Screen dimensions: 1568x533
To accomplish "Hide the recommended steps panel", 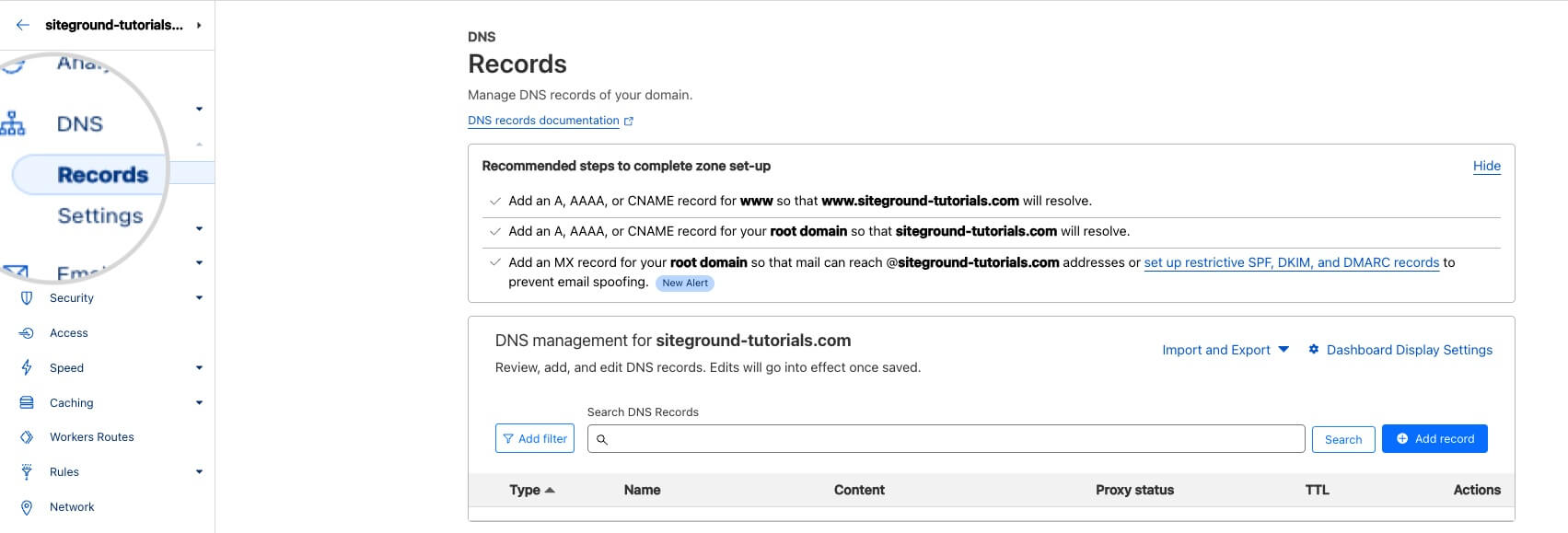I will [x=1487, y=166].
